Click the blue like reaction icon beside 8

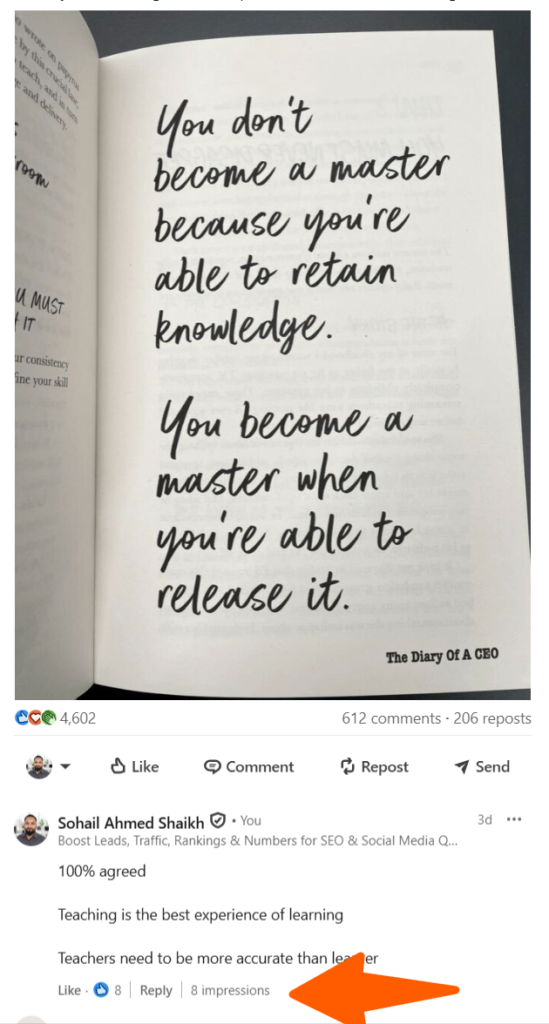(x=101, y=990)
